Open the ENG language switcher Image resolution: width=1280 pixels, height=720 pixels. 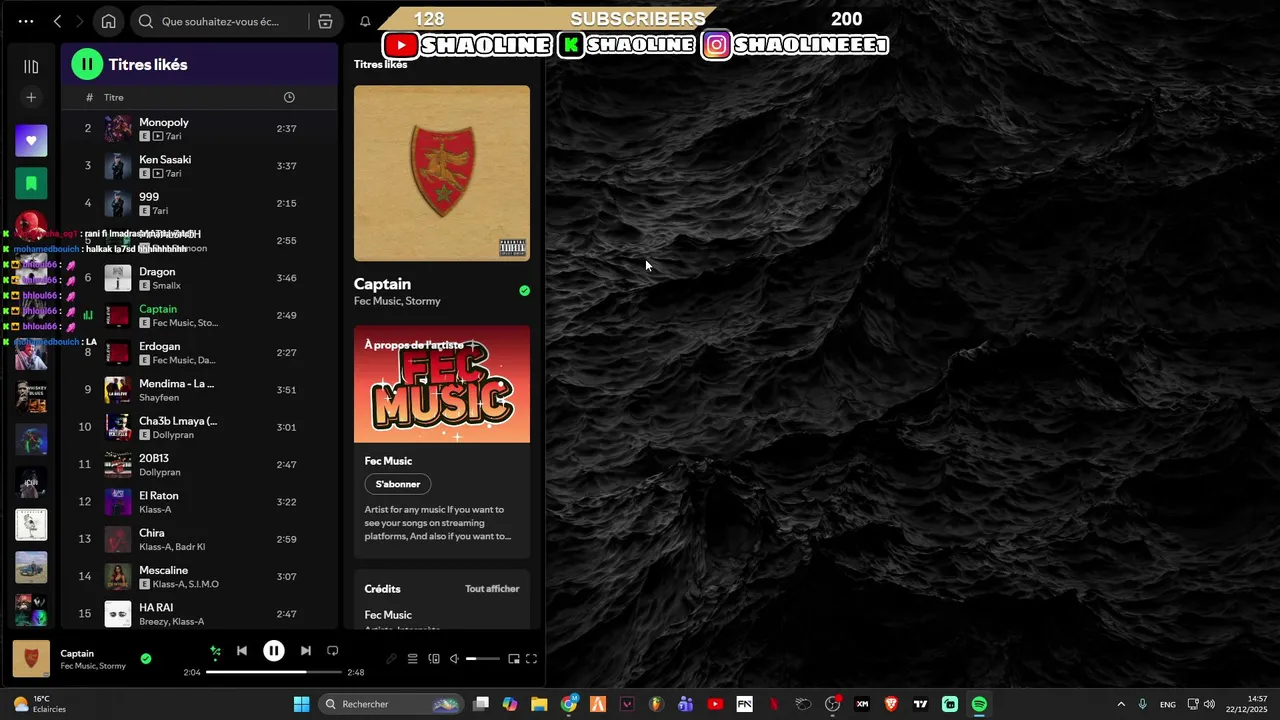tap(1167, 704)
